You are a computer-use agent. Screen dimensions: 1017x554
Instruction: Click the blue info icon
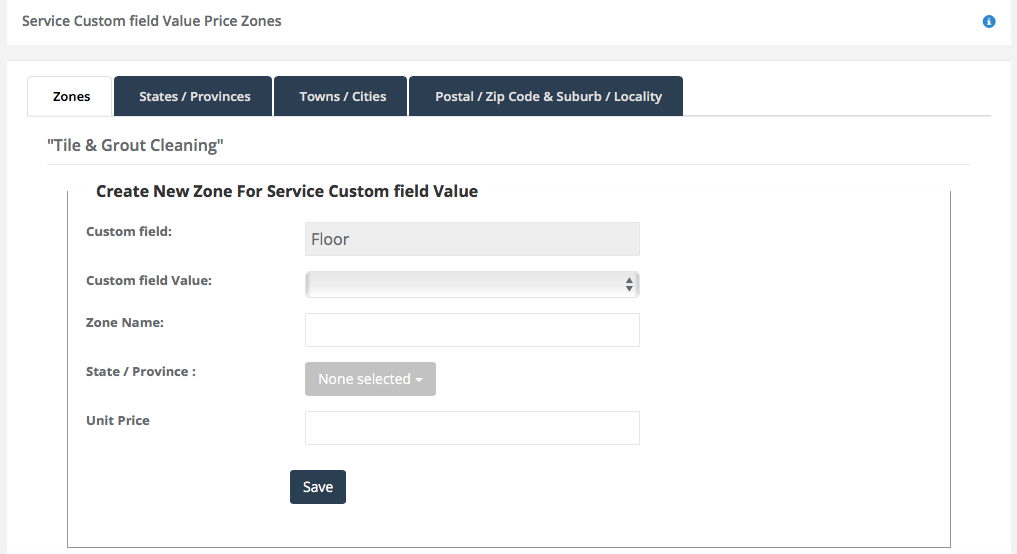(988, 21)
